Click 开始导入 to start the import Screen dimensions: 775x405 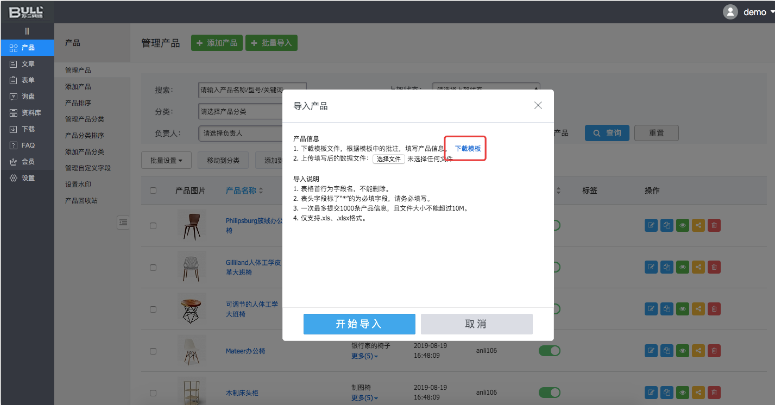359,324
